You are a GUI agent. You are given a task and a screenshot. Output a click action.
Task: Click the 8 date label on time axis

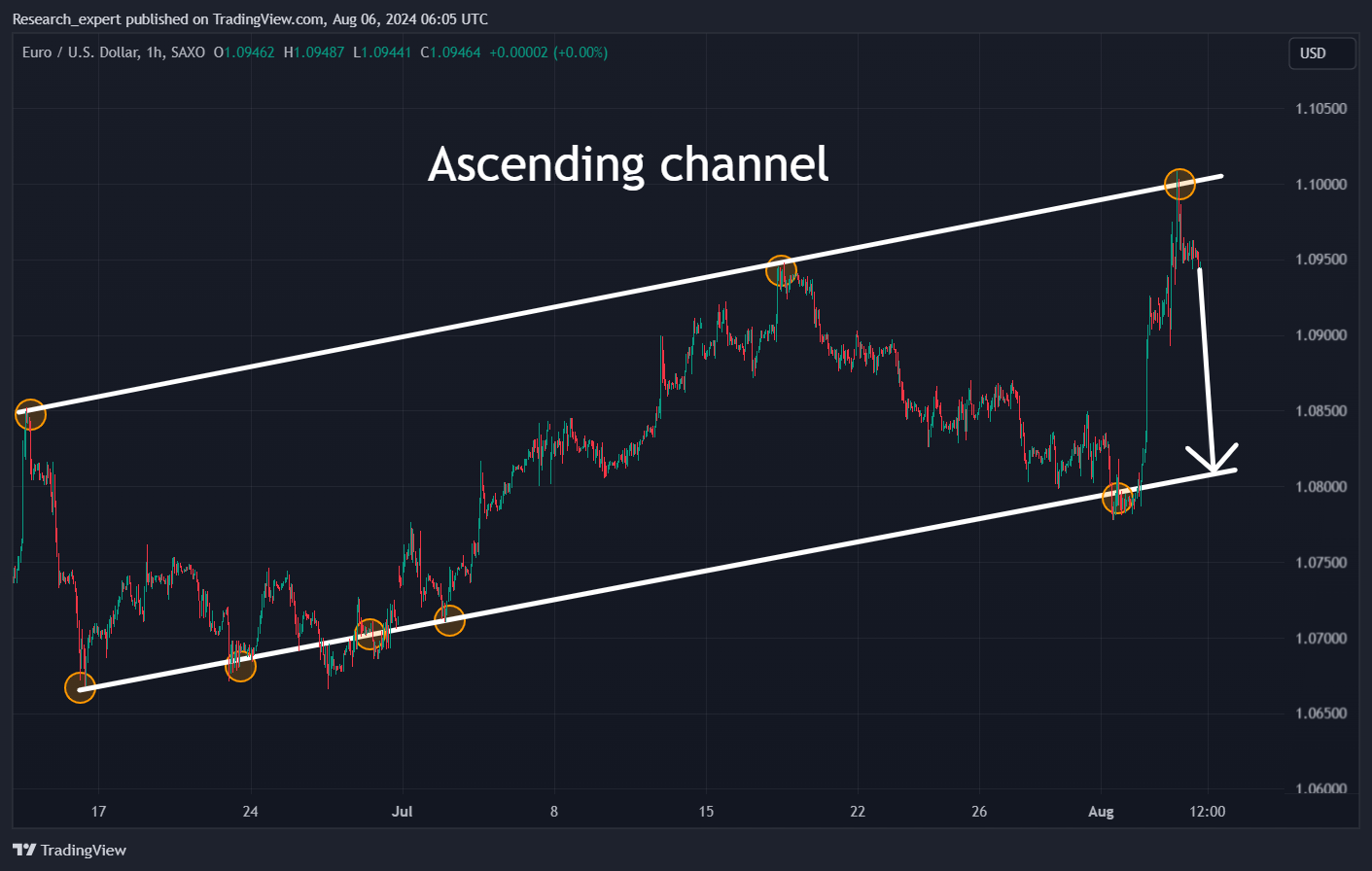[x=554, y=812]
